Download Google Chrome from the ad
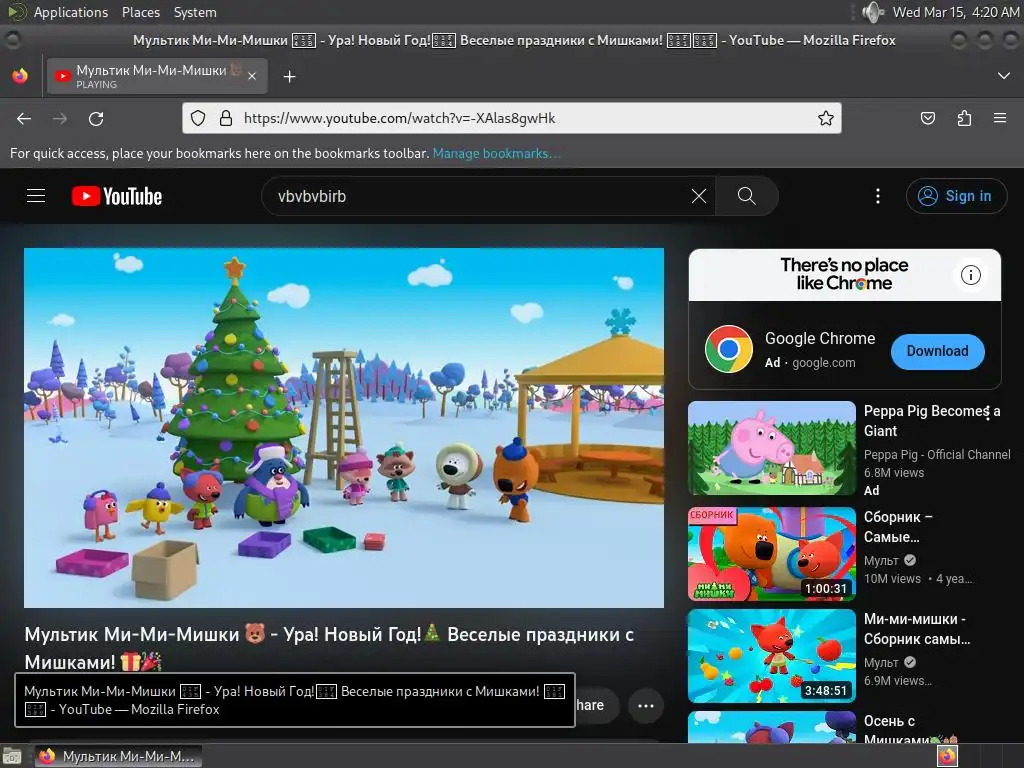 click(937, 351)
